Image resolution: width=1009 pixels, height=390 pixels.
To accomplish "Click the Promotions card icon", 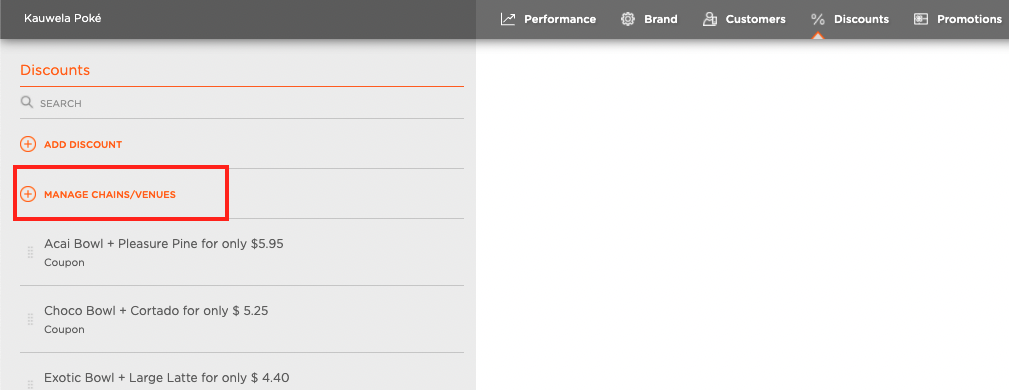I will coord(921,19).
